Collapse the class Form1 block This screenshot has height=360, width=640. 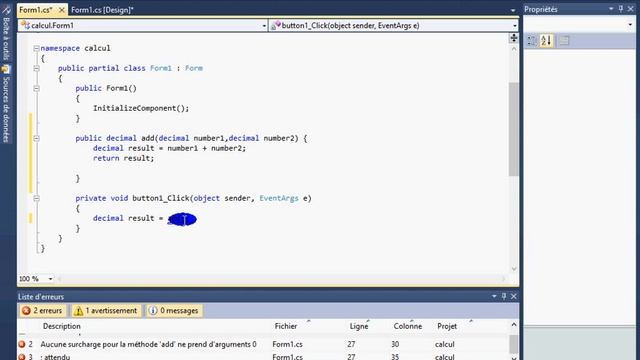(x=36, y=68)
